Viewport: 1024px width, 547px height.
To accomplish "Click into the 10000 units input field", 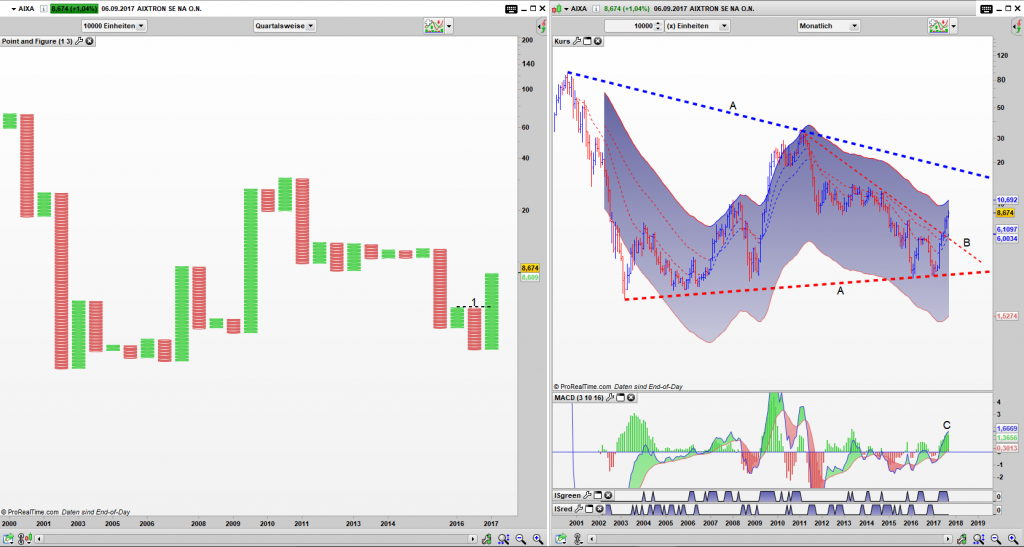I will [630, 25].
